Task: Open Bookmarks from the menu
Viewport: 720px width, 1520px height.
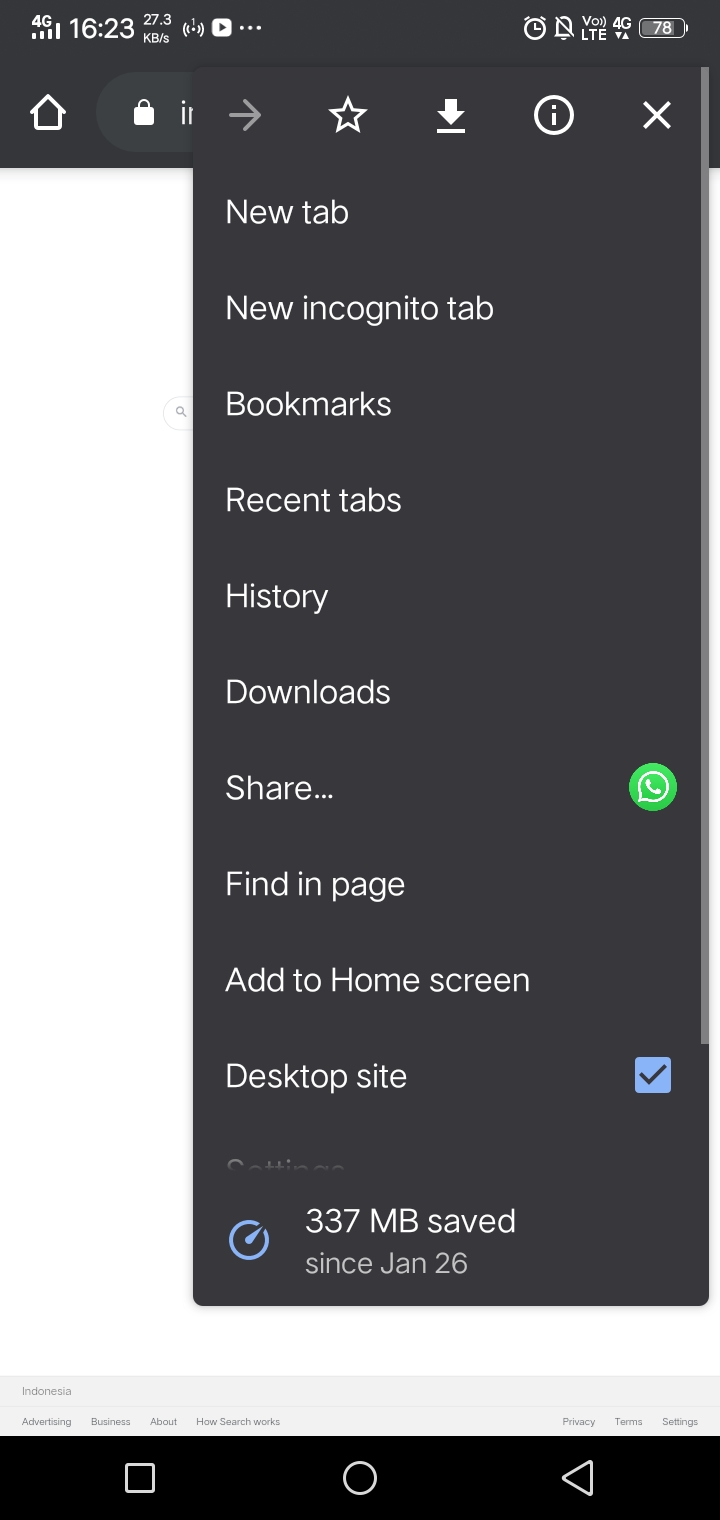Action: [x=308, y=404]
